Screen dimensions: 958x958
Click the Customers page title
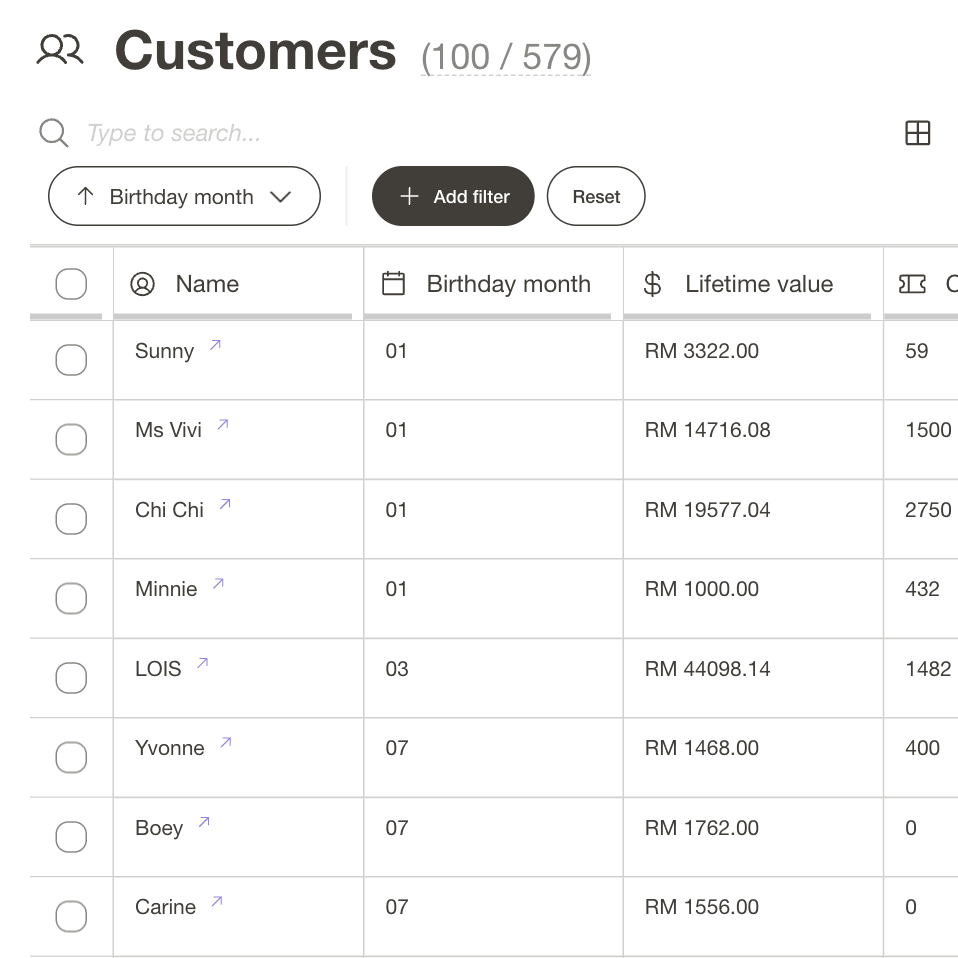255,51
